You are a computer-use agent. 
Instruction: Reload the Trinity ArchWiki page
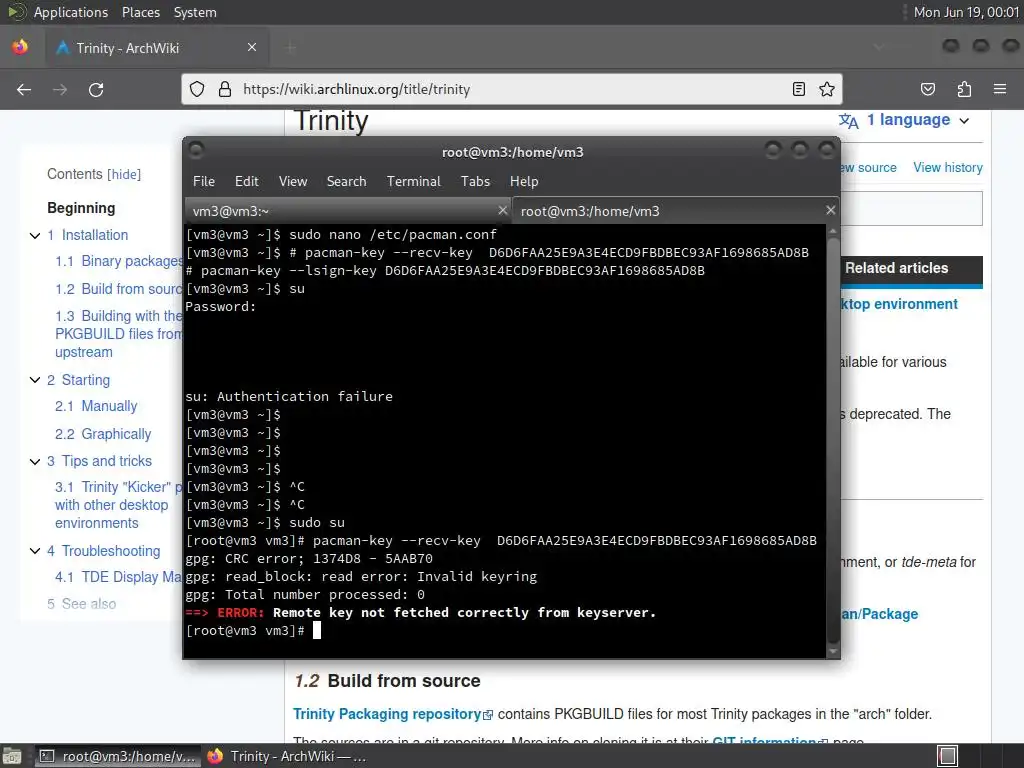click(x=96, y=89)
